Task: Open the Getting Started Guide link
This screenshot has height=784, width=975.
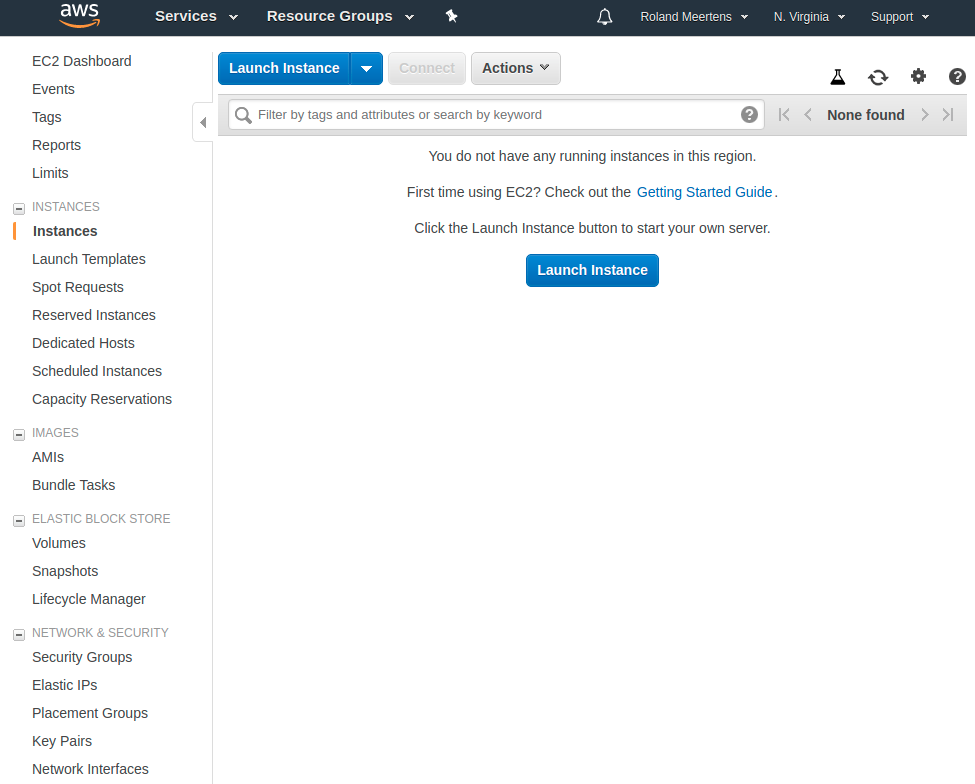Action: pos(704,192)
